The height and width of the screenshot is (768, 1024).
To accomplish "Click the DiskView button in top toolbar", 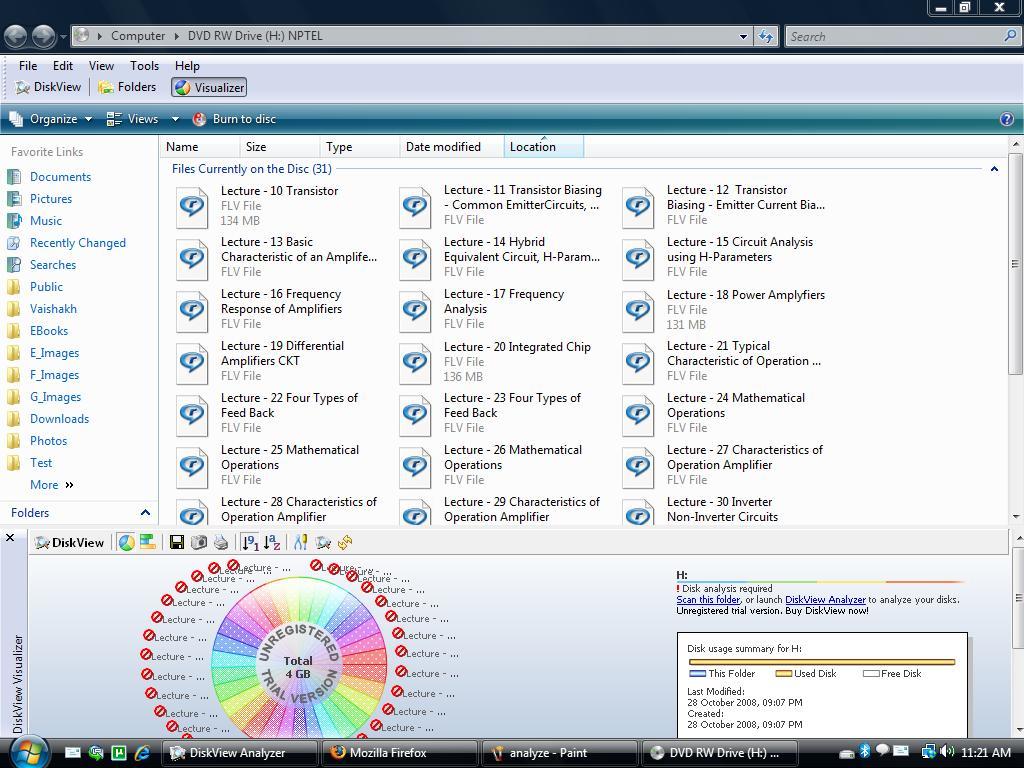I will [x=48, y=87].
